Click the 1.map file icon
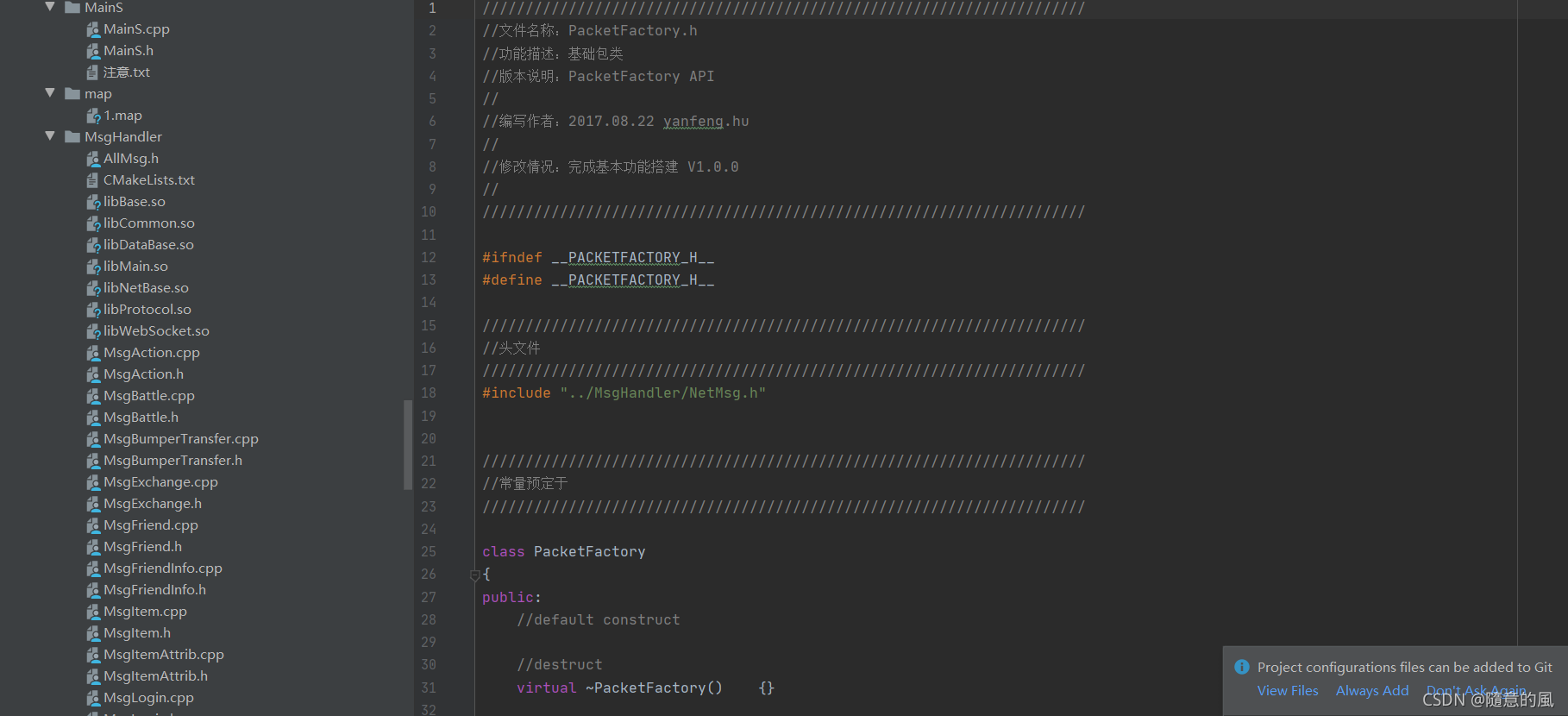 (x=93, y=116)
